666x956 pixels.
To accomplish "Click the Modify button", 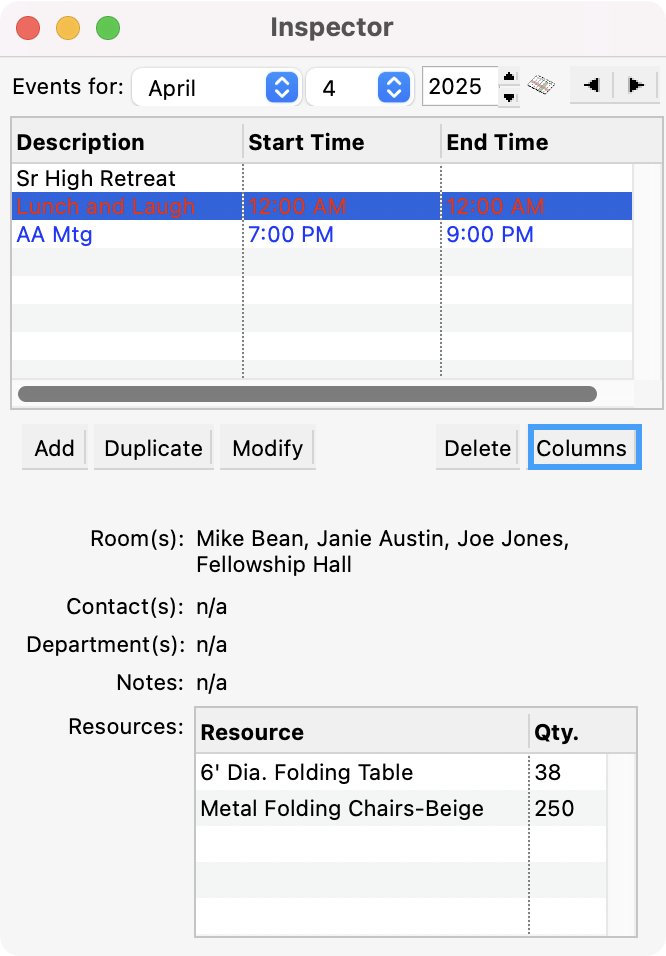I will [267, 449].
